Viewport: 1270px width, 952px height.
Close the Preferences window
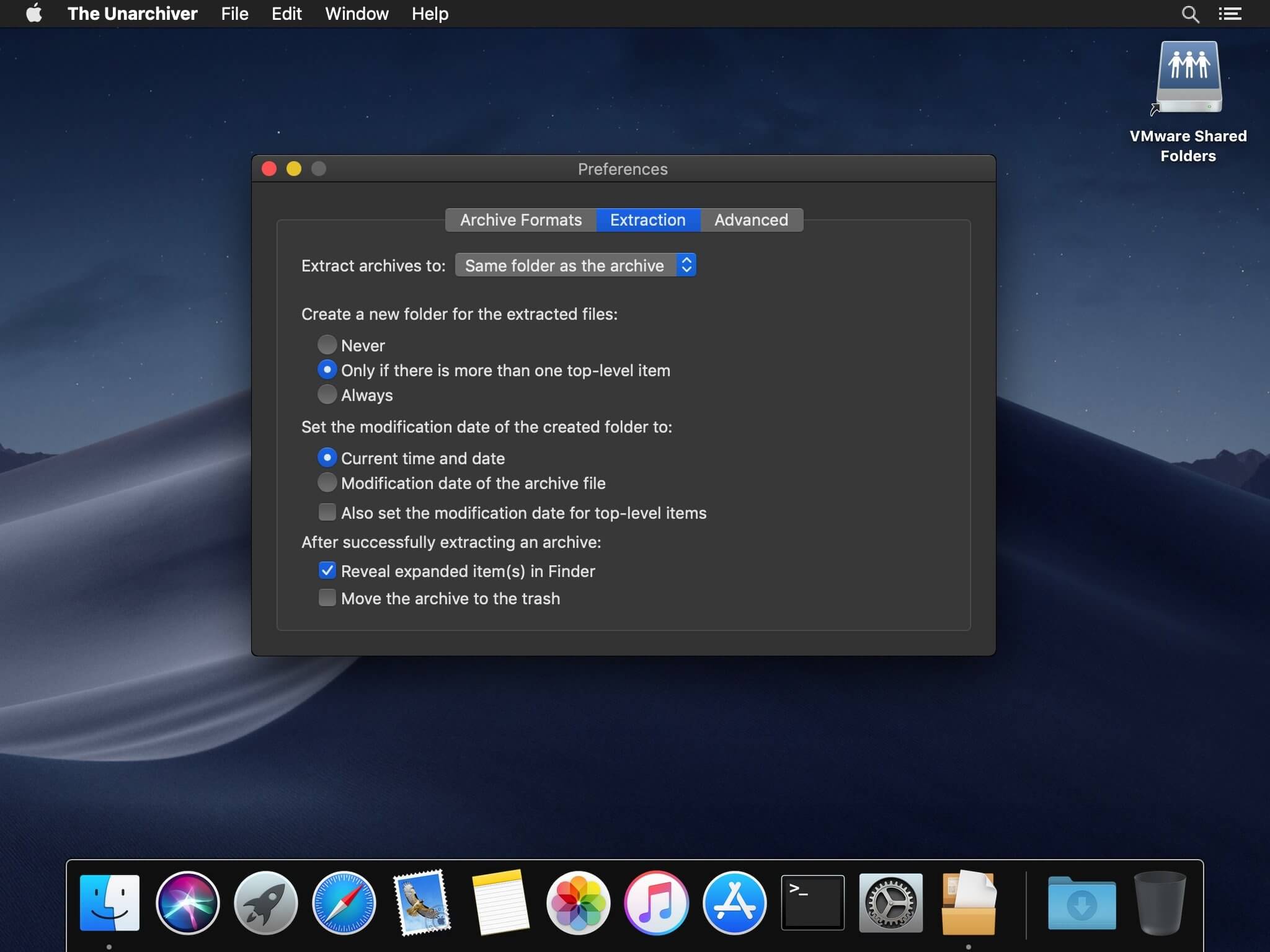[269, 169]
